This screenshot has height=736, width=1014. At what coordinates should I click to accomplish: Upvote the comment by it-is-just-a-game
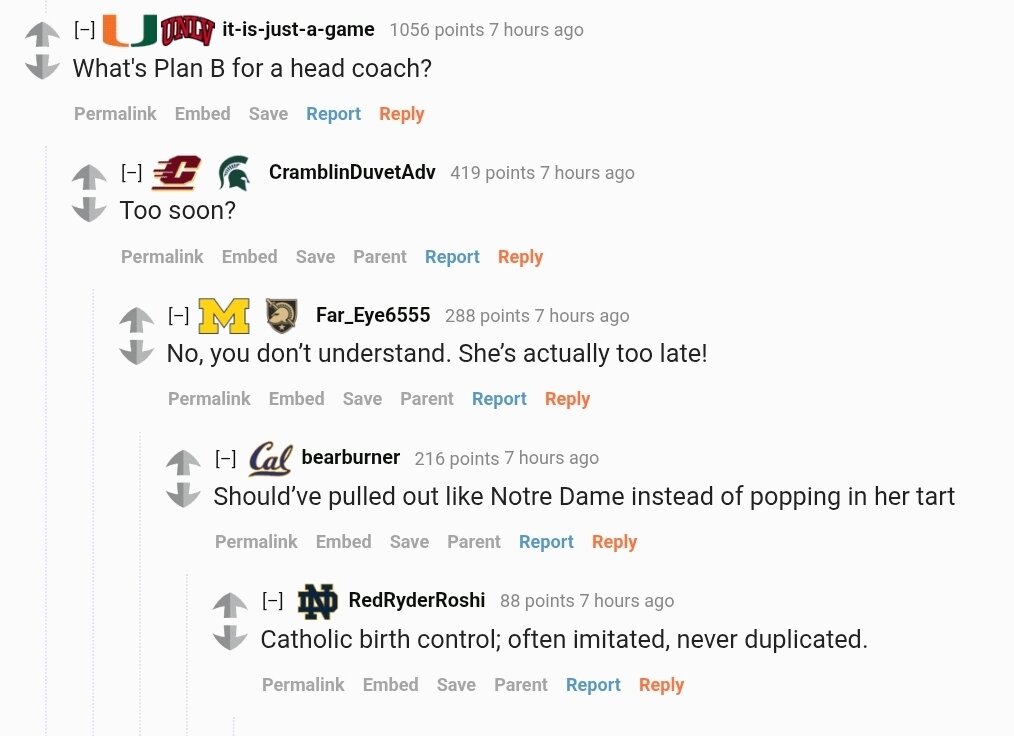42,36
